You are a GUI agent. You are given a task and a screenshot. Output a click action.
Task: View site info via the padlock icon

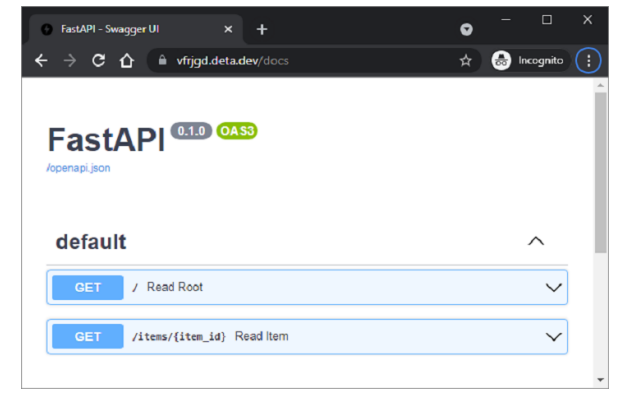point(162,60)
